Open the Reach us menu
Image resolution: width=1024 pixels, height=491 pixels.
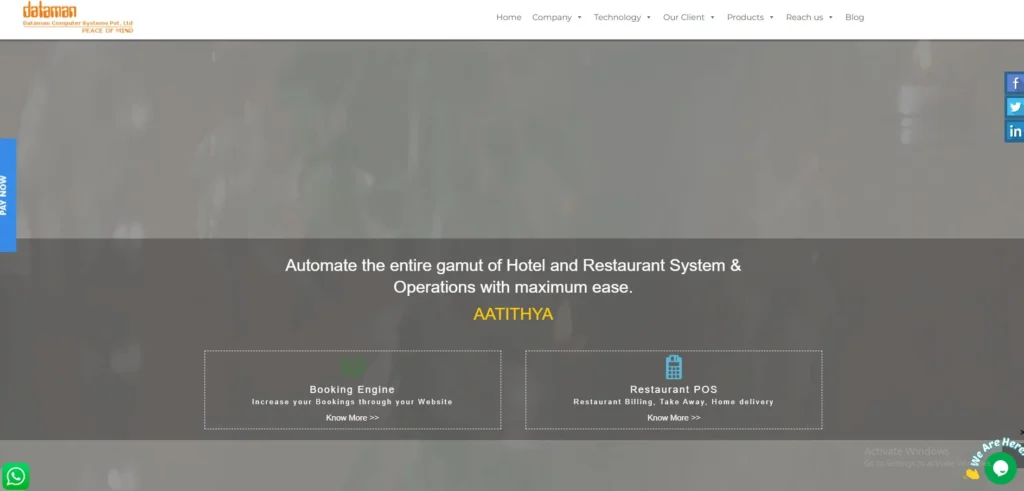click(x=805, y=18)
